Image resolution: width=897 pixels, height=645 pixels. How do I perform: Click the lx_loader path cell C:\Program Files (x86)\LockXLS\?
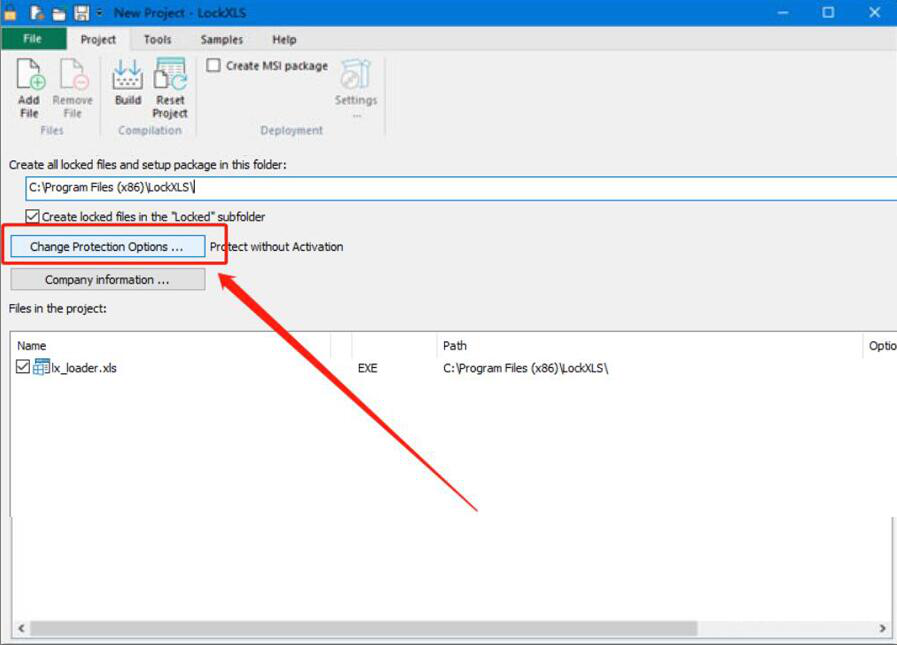coord(525,368)
